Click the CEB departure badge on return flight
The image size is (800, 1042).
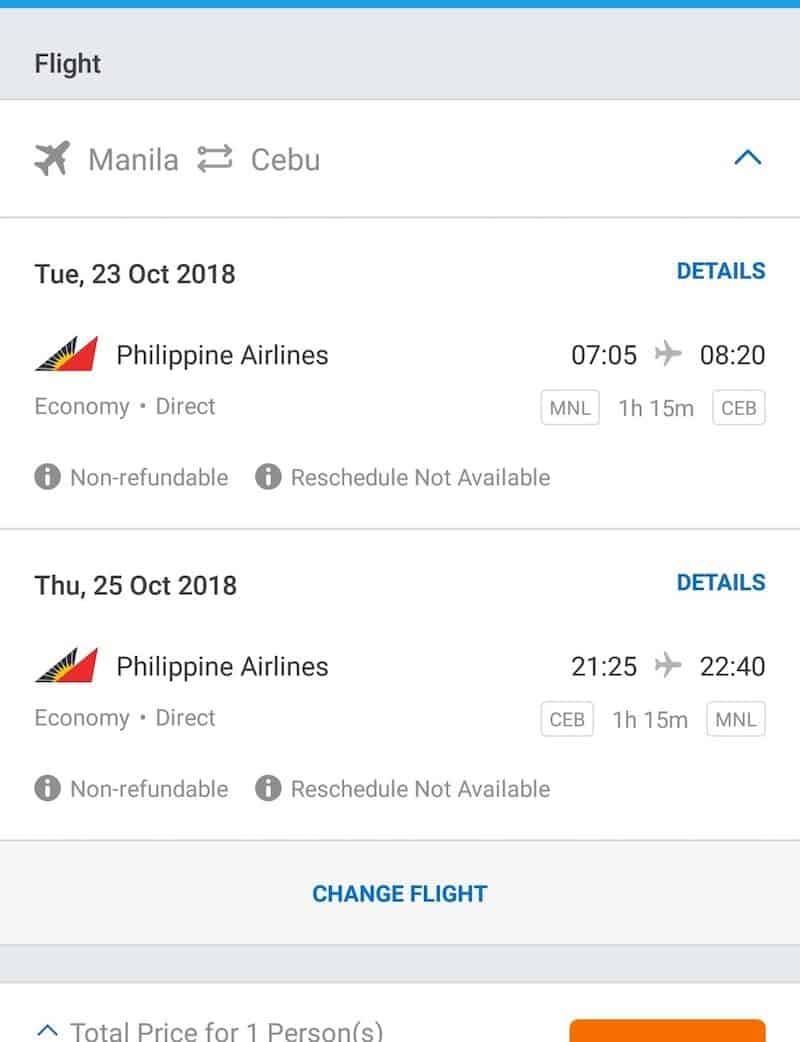tap(567, 720)
